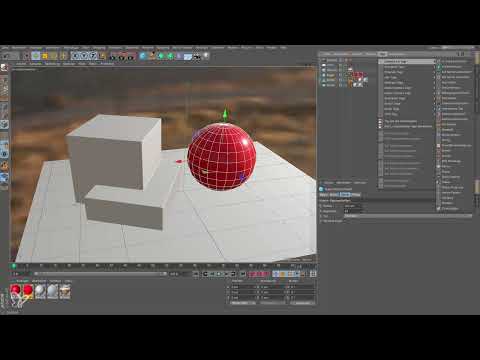Click red X-axis handle beside sphere

tap(179, 162)
